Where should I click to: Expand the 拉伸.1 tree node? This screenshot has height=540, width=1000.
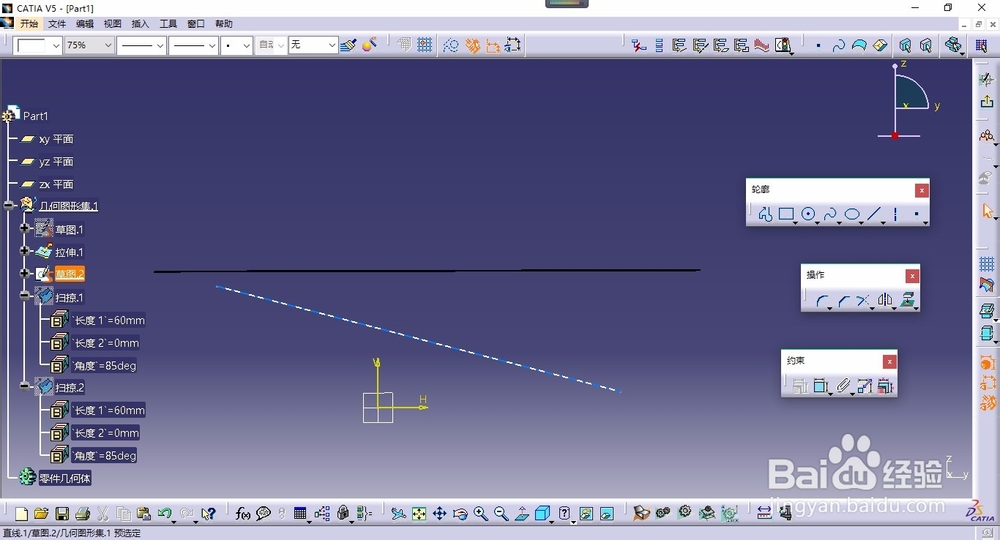coord(24,251)
